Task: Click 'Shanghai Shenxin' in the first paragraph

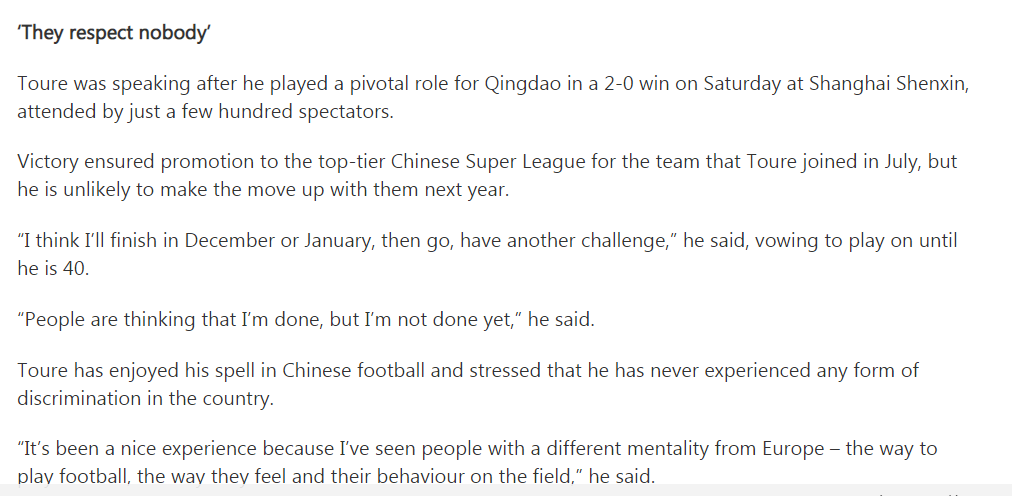Action: (888, 84)
